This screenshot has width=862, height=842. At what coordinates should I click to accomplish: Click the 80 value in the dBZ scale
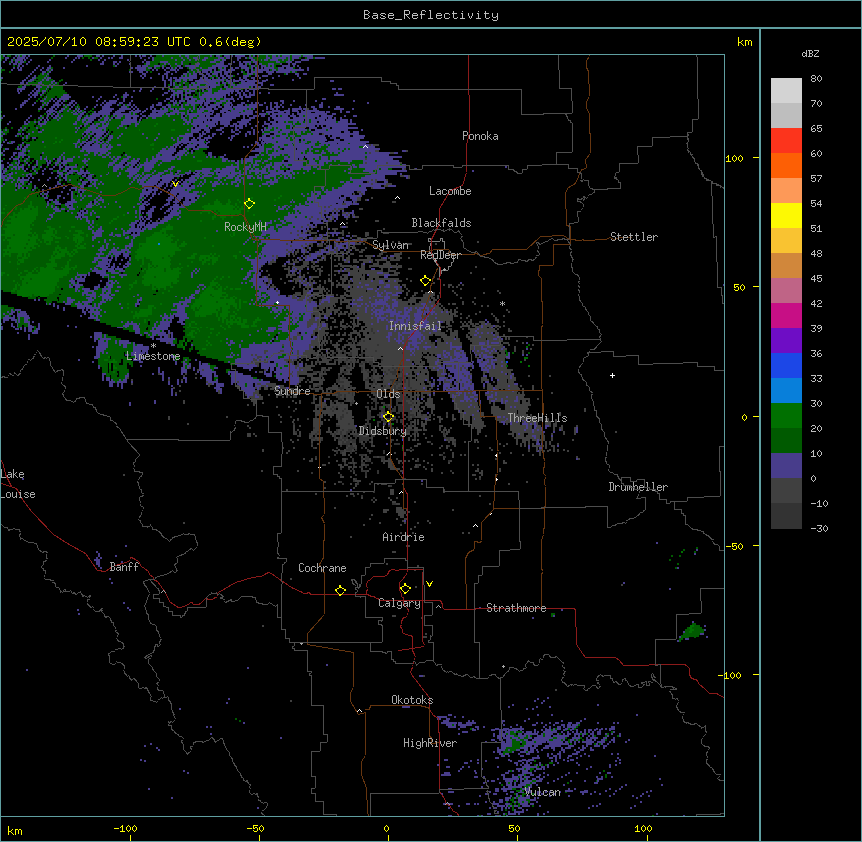click(x=816, y=79)
